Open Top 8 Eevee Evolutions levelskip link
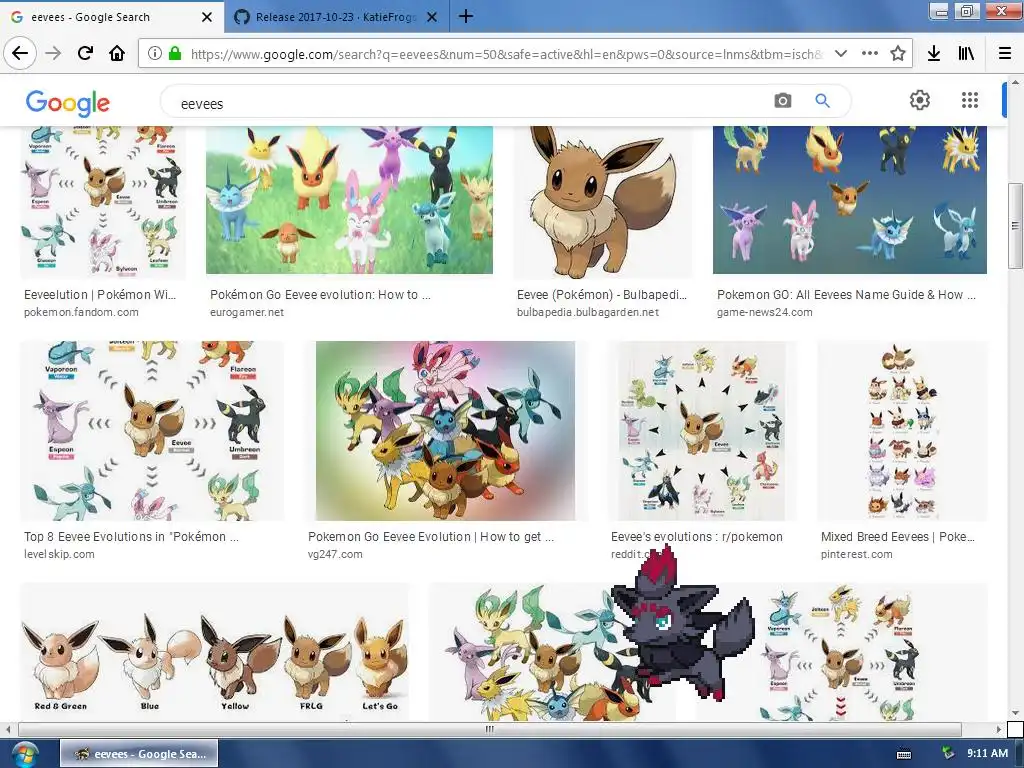1024x768 pixels. [x=131, y=537]
